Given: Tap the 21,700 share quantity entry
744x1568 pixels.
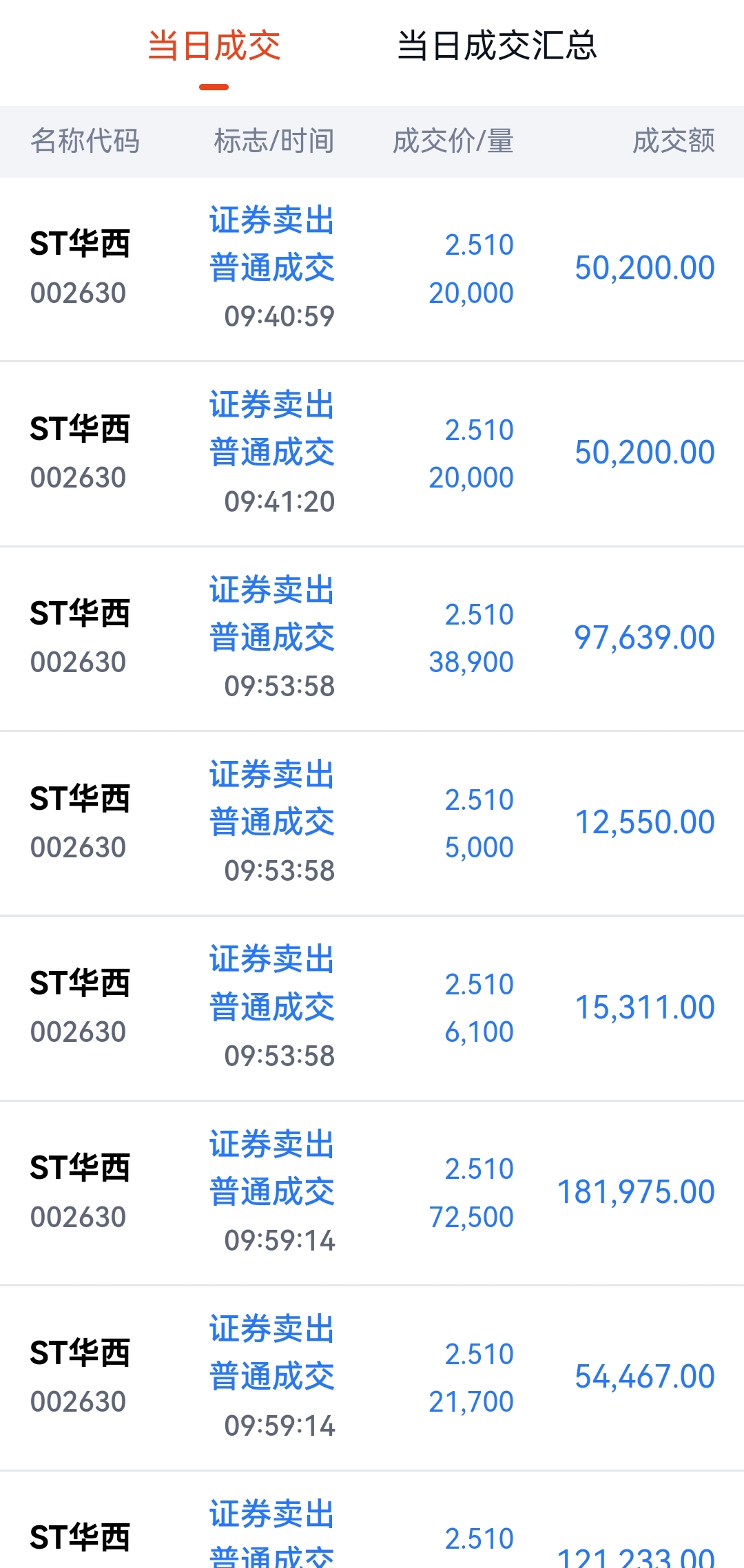Looking at the screenshot, I should tap(471, 1402).
